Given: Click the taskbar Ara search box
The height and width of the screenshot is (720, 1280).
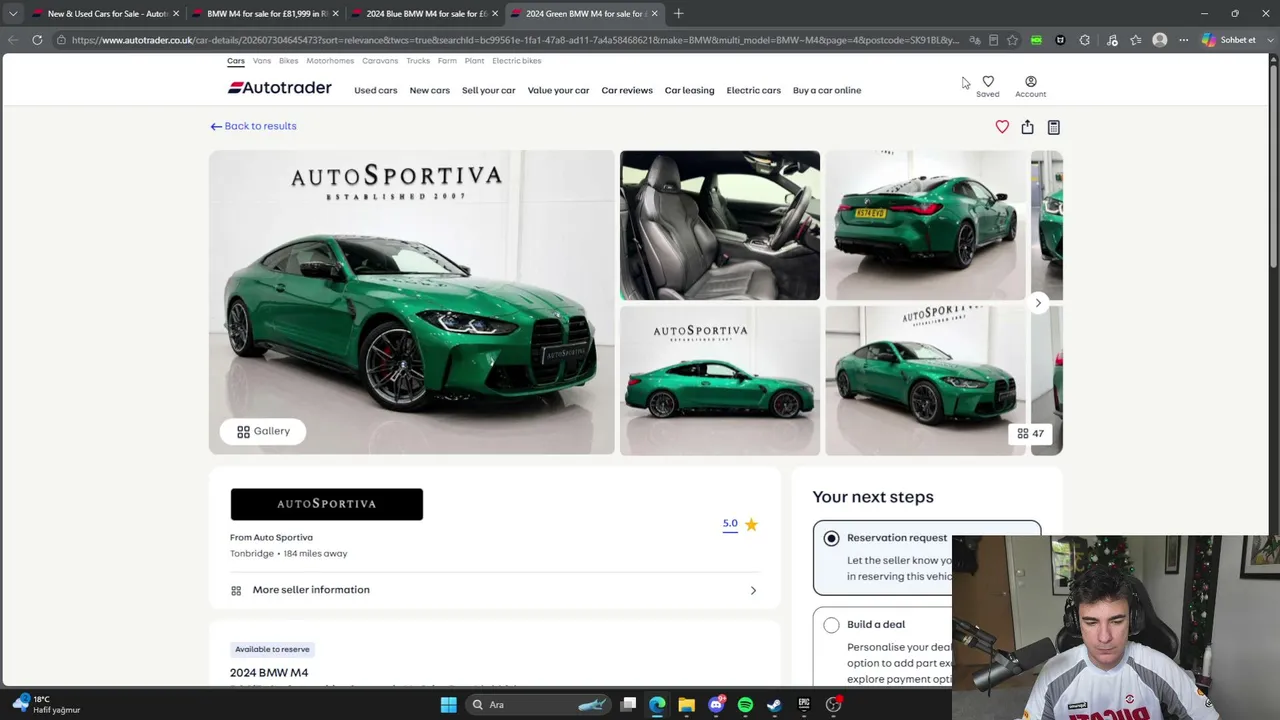Looking at the screenshot, I should click(537, 705).
